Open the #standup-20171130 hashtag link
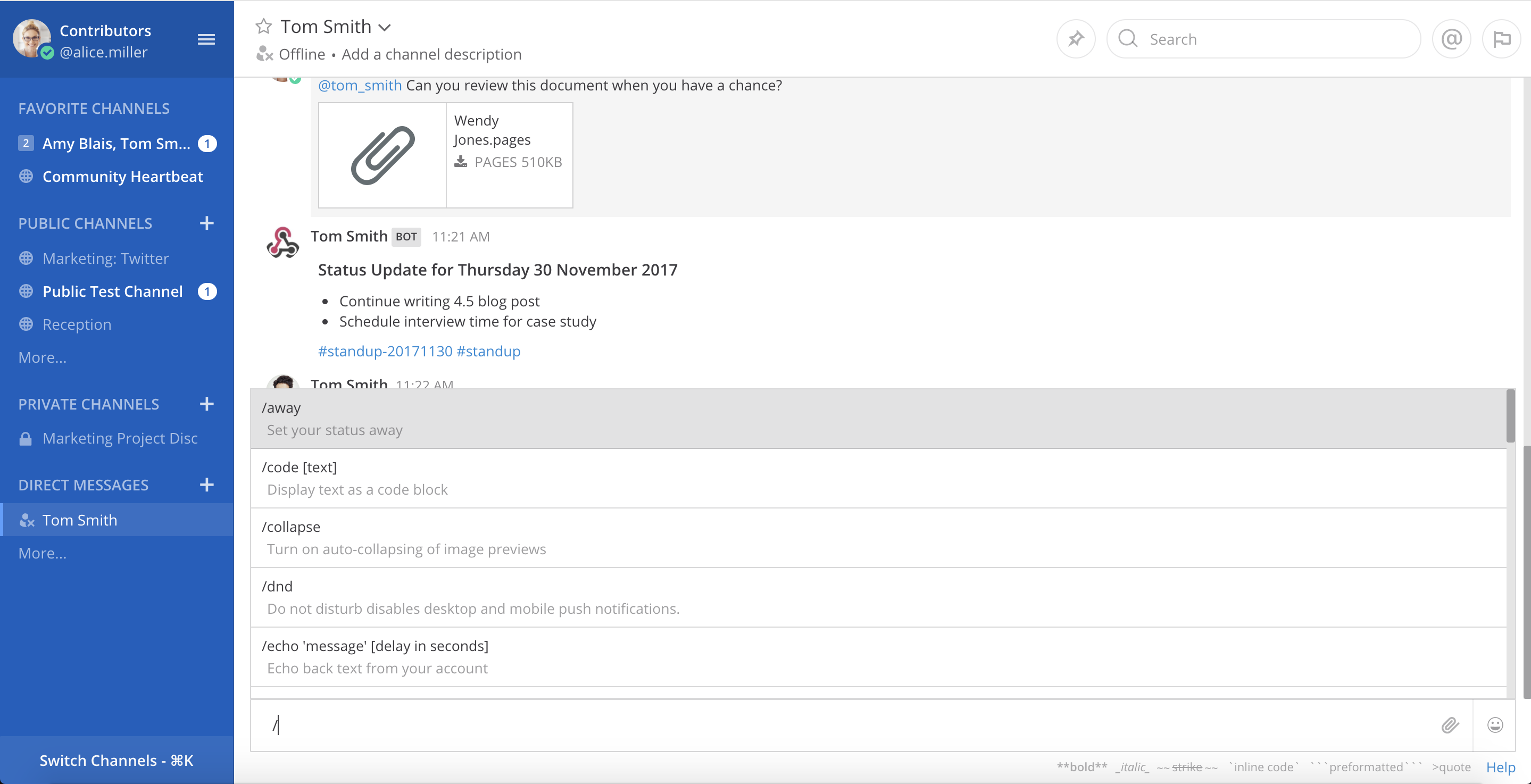Image resolution: width=1531 pixels, height=784 pixels. 385,351
